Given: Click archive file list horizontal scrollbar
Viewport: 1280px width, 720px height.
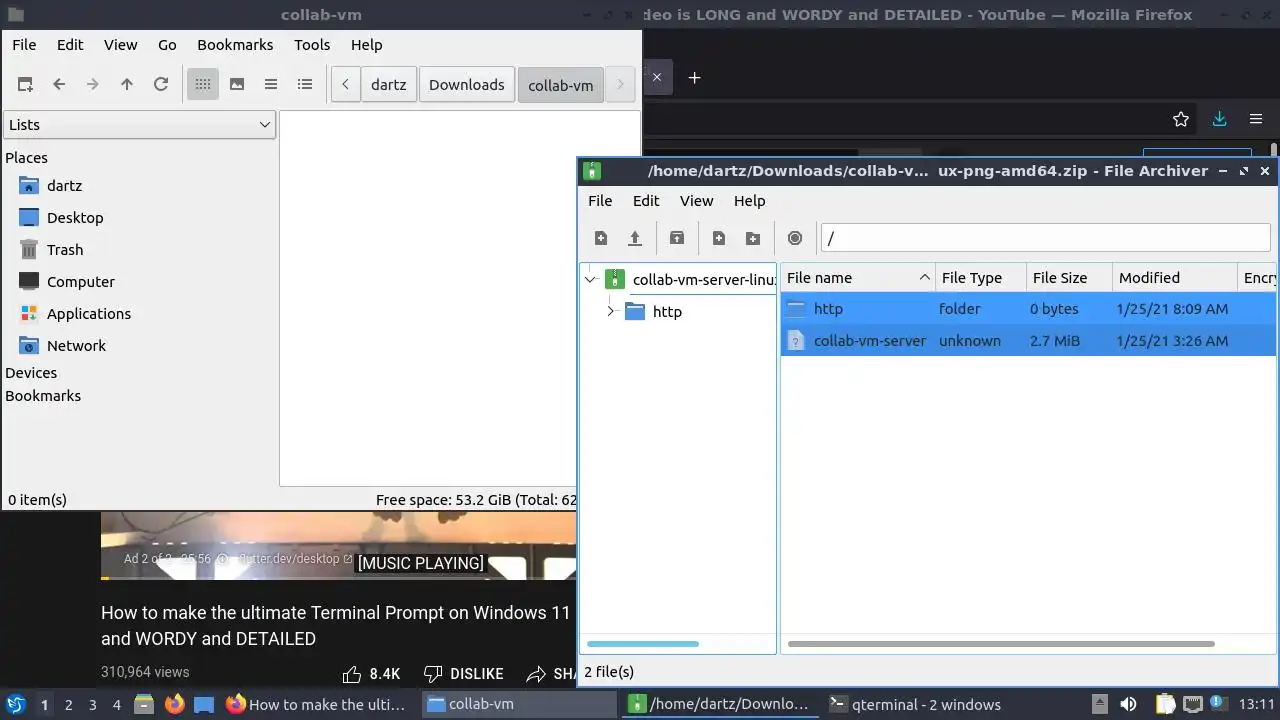Looking at the screenshot, I should coord(1001,644).
